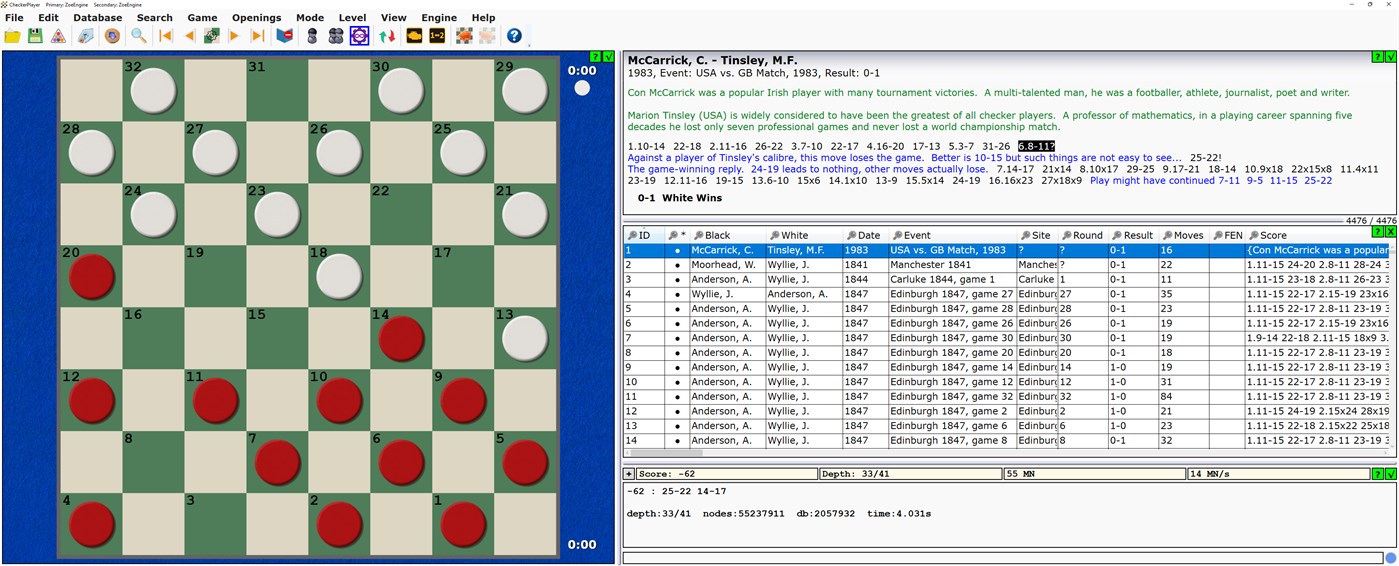Click green ? button on database list panel
Screen dimensions: 1399x566
click(1378, 231)
